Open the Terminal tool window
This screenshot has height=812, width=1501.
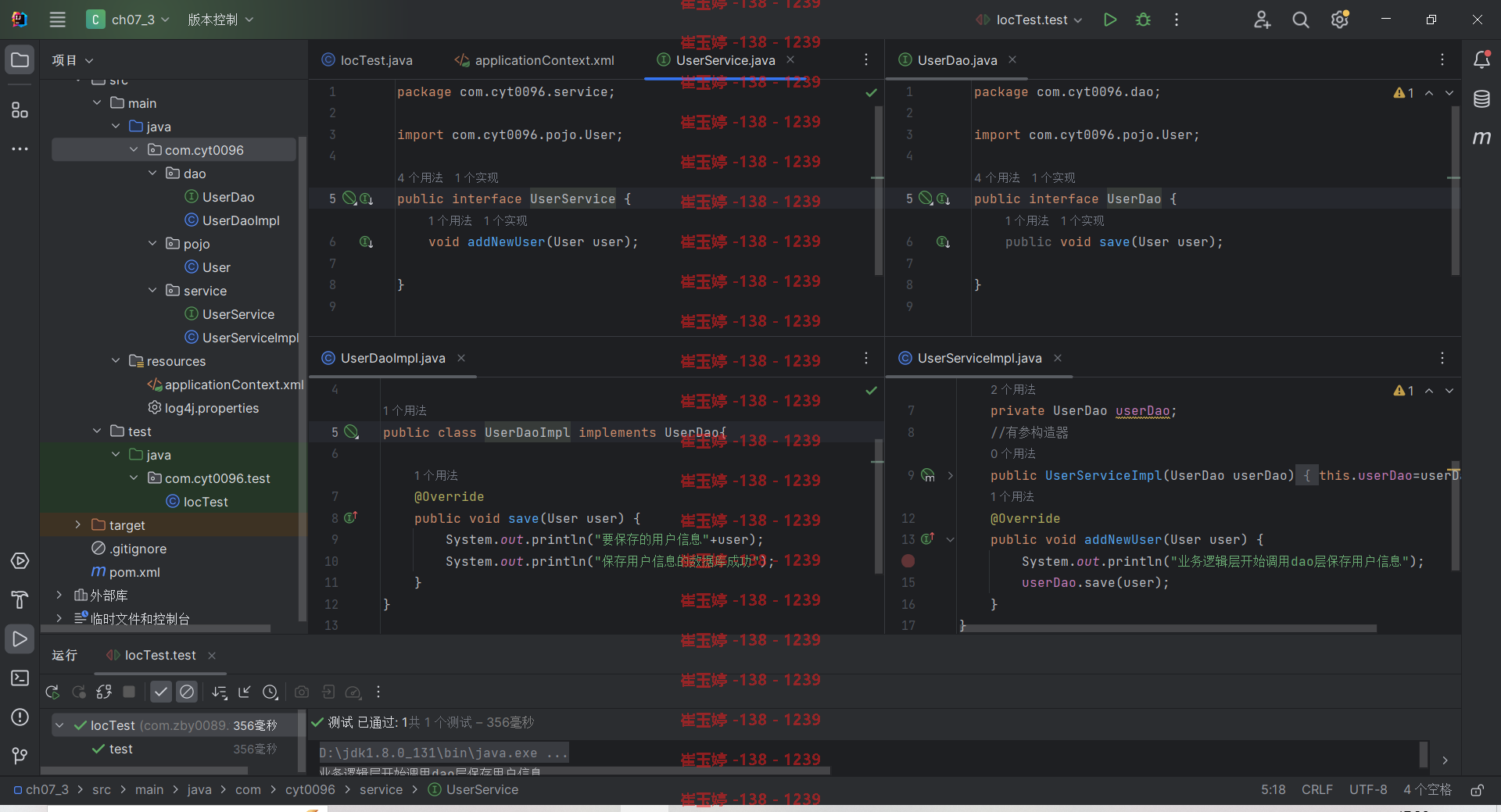coord(20,678)
